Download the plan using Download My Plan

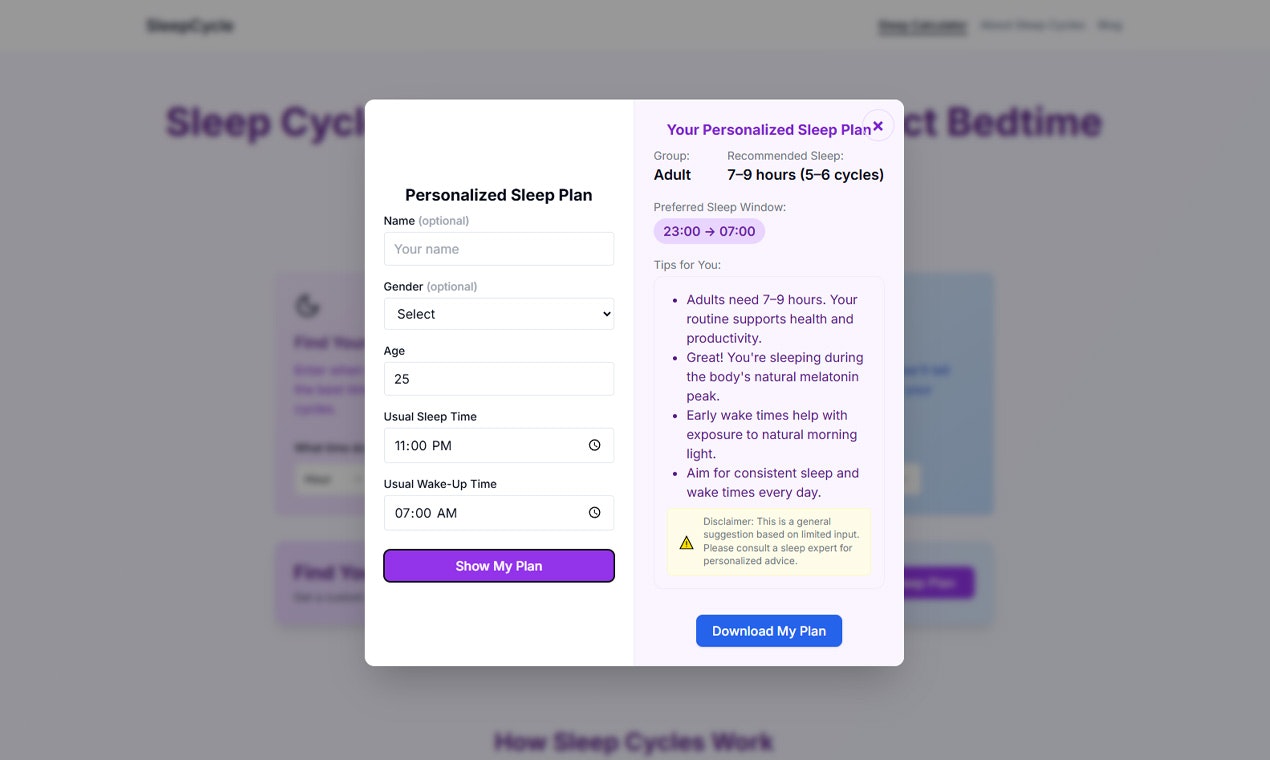[769, 631]
